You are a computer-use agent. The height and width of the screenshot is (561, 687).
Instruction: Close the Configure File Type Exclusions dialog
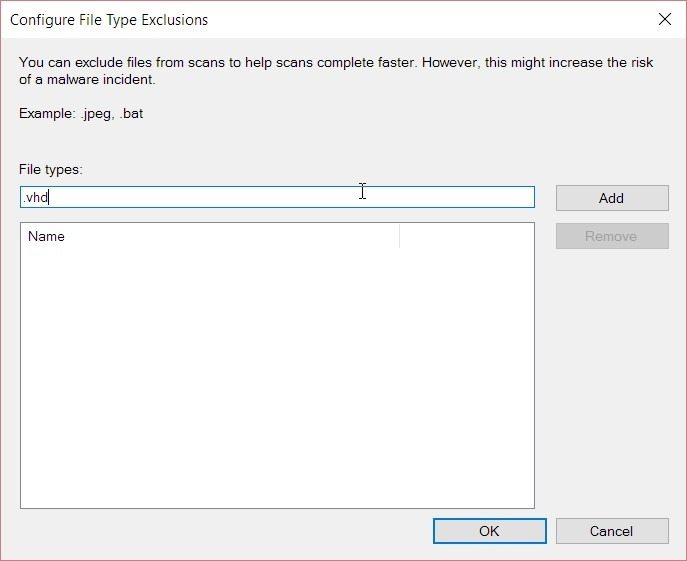point(665,19)
